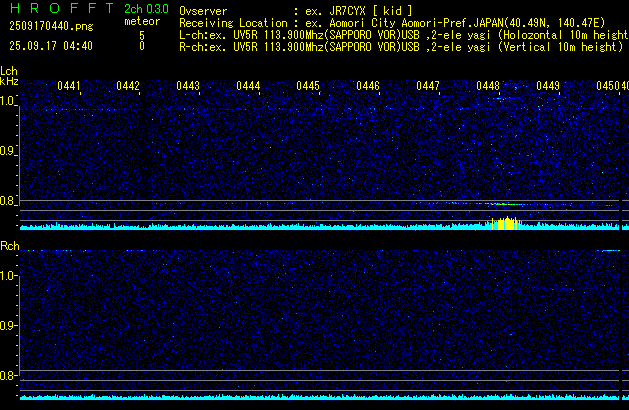The image size is (629, 410).
Task: Click the kHz axis unit label
Action: point(9,81)
